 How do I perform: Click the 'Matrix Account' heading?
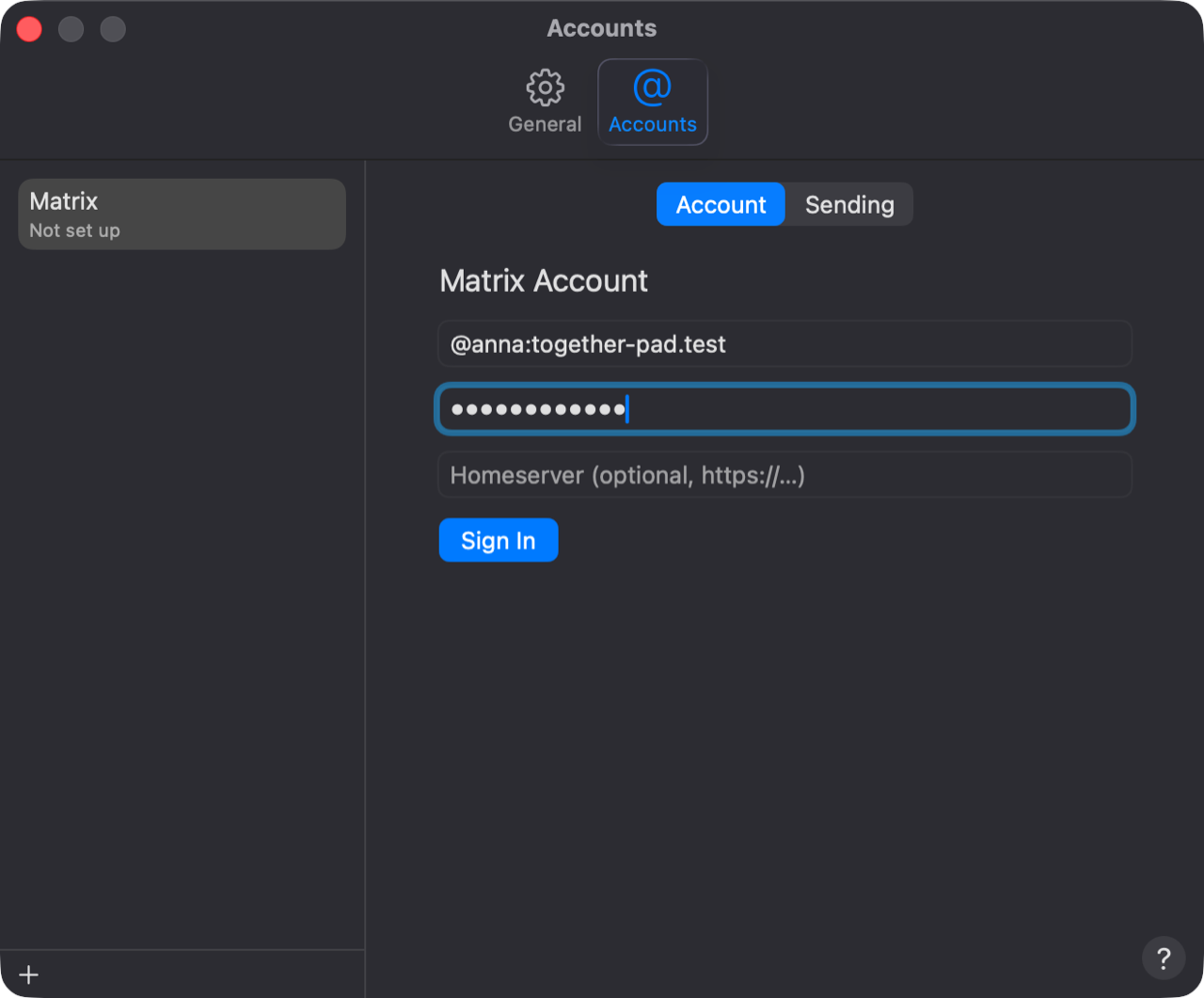pos(544,280)
